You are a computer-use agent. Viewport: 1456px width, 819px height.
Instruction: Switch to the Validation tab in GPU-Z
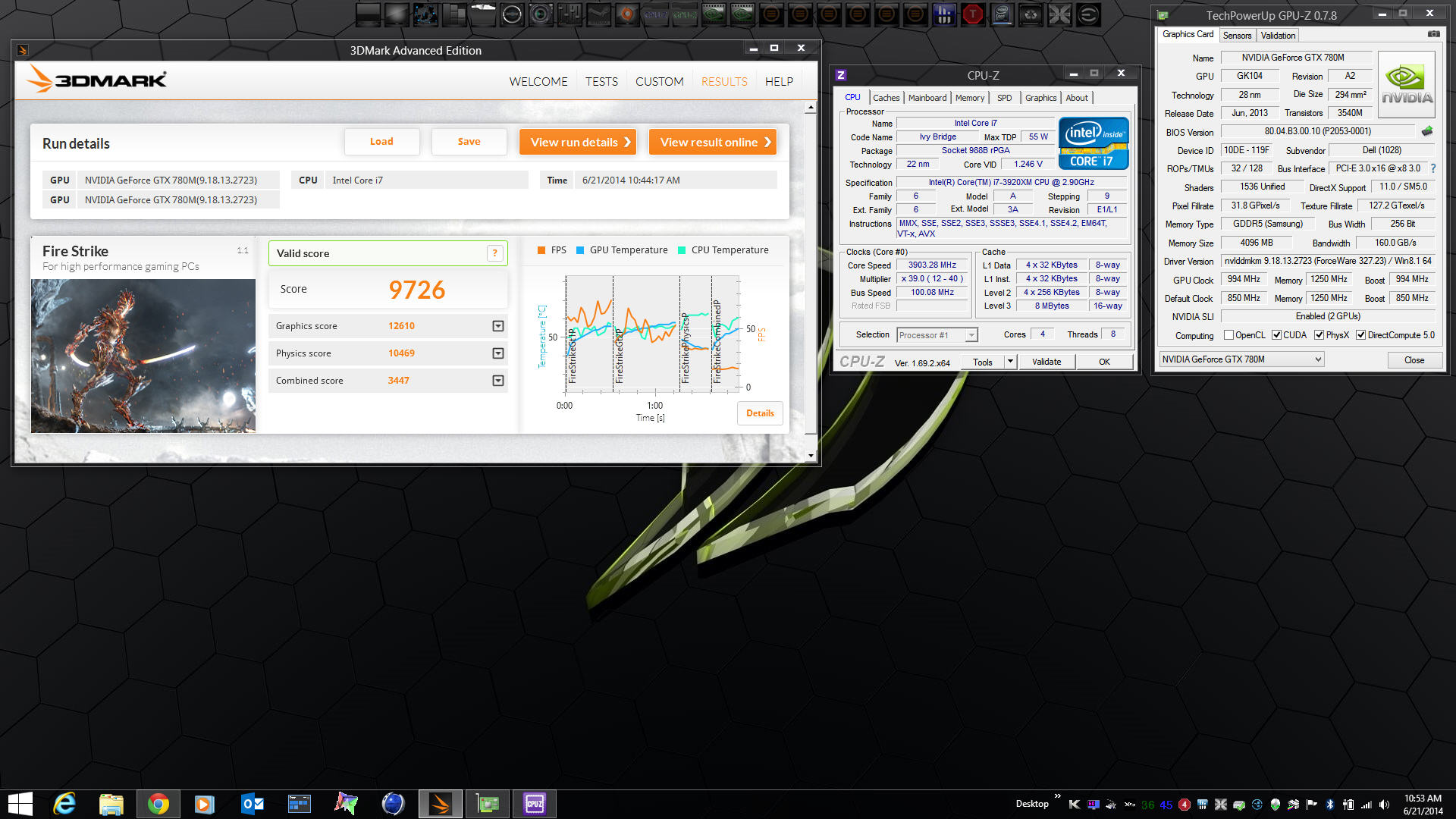tap(1278, 36)
